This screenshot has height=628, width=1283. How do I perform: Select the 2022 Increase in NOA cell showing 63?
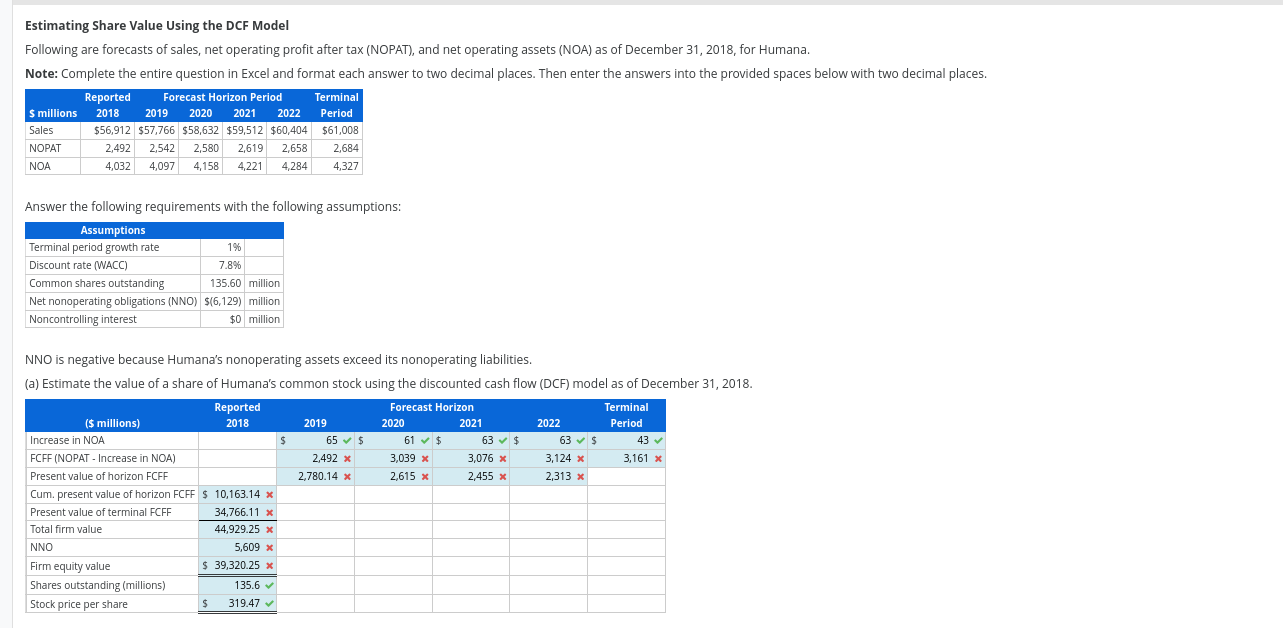[552, 440]
